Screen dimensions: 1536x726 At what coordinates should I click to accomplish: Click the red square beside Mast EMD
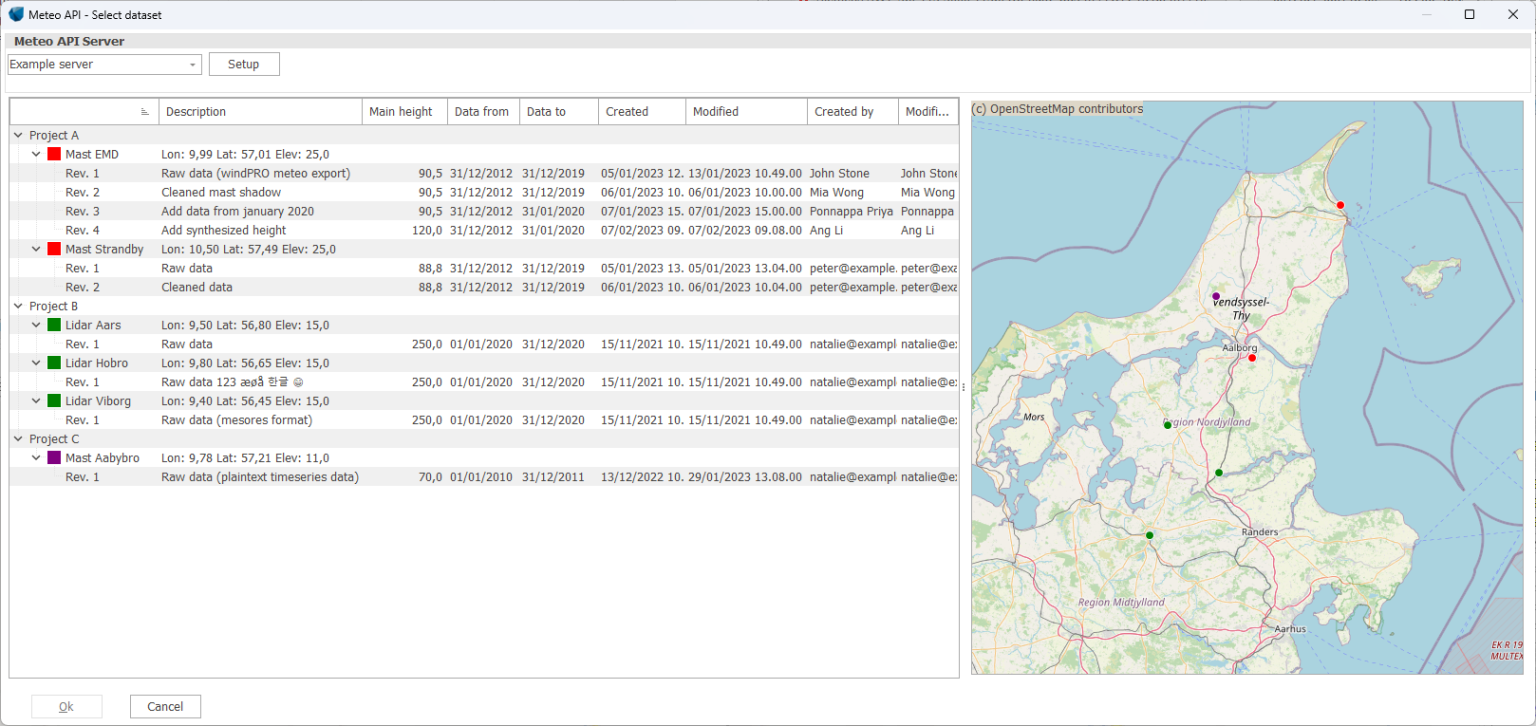point(53,154)
